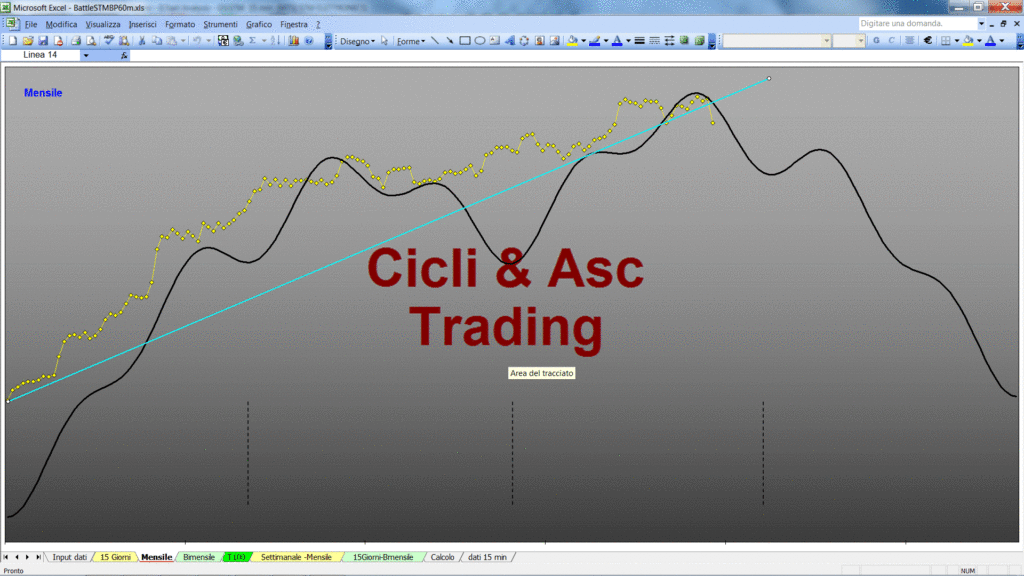Switch to the Calcolo sheet tab
The height and width of the screenshot is (576, 1024).
[442, 557]
